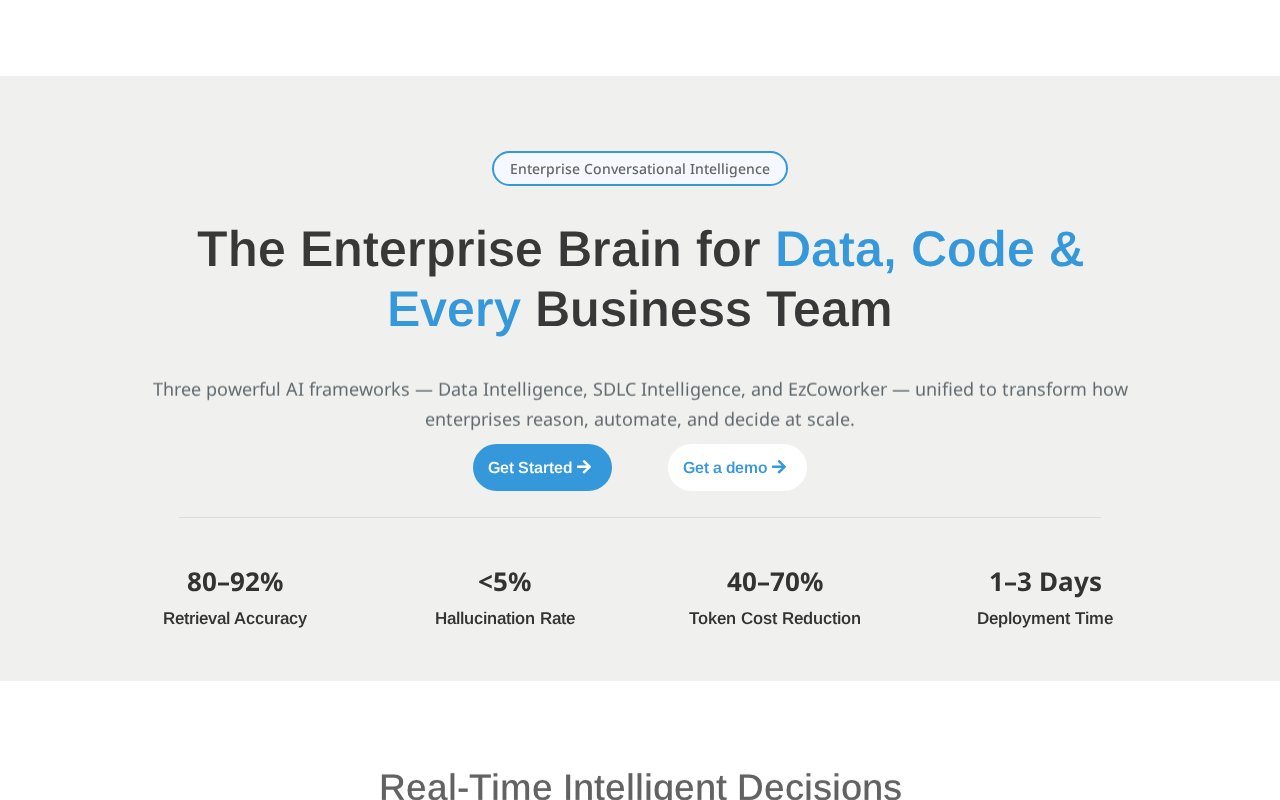Select the Token Cost Reduction label
The width and height of the screenshot is (1280, 800).
(x=775, y=619)
